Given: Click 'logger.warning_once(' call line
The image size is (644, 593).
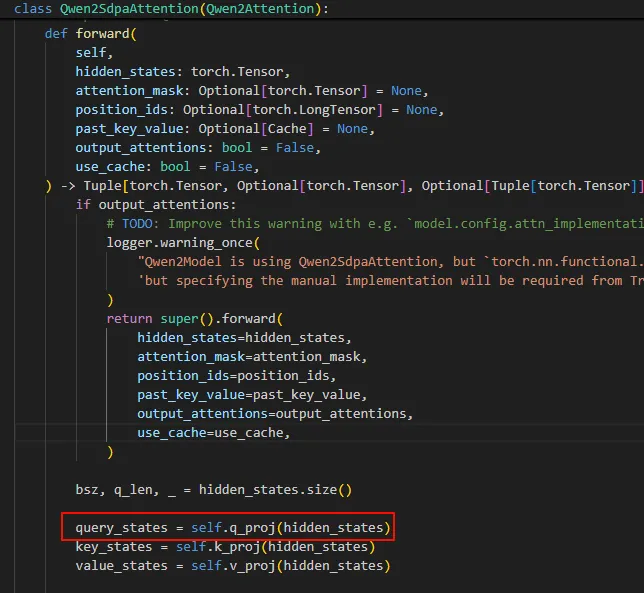Looking at the screenshot, I should click(183, 243).
